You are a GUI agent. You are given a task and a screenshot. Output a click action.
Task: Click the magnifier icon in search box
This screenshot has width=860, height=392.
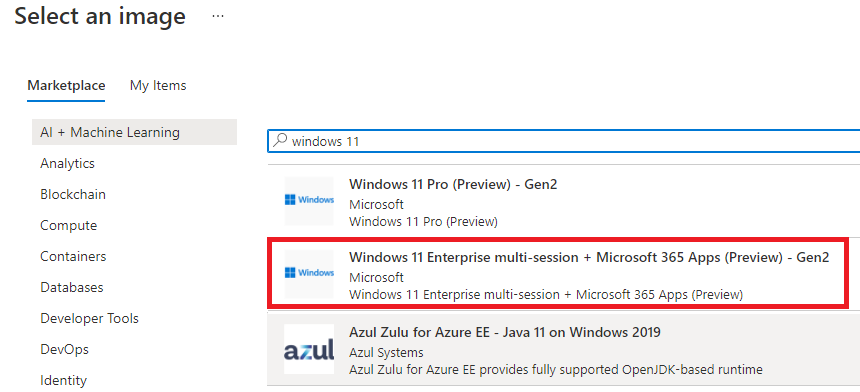click(x=280, y=141)
